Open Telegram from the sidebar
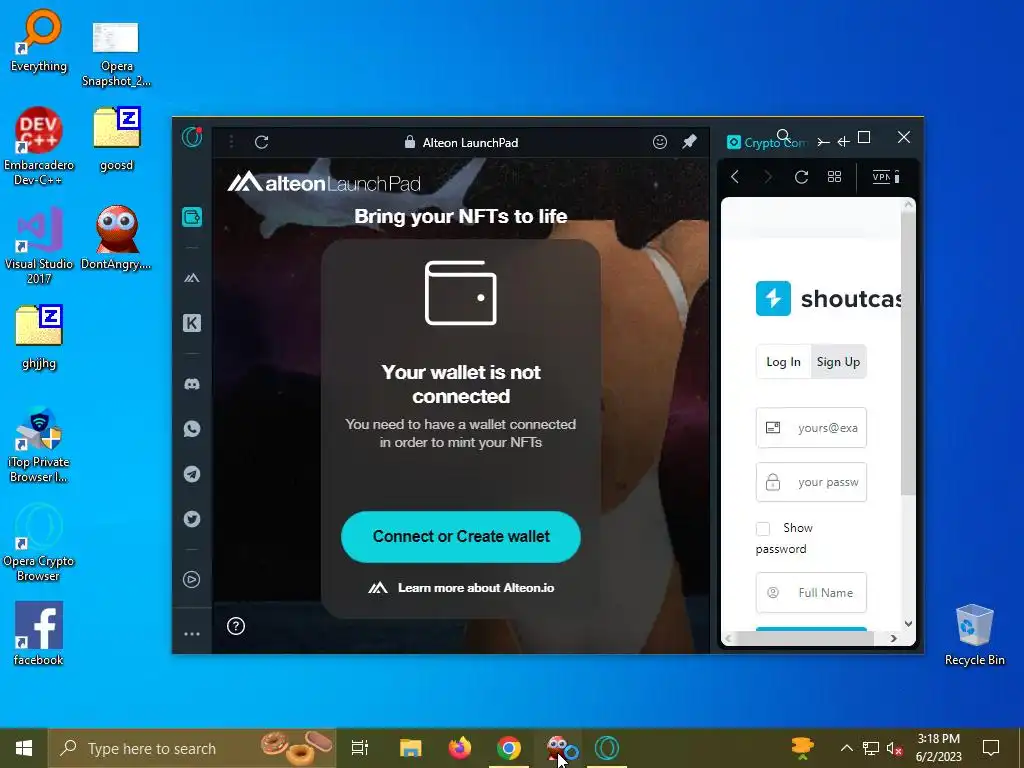 192,474
